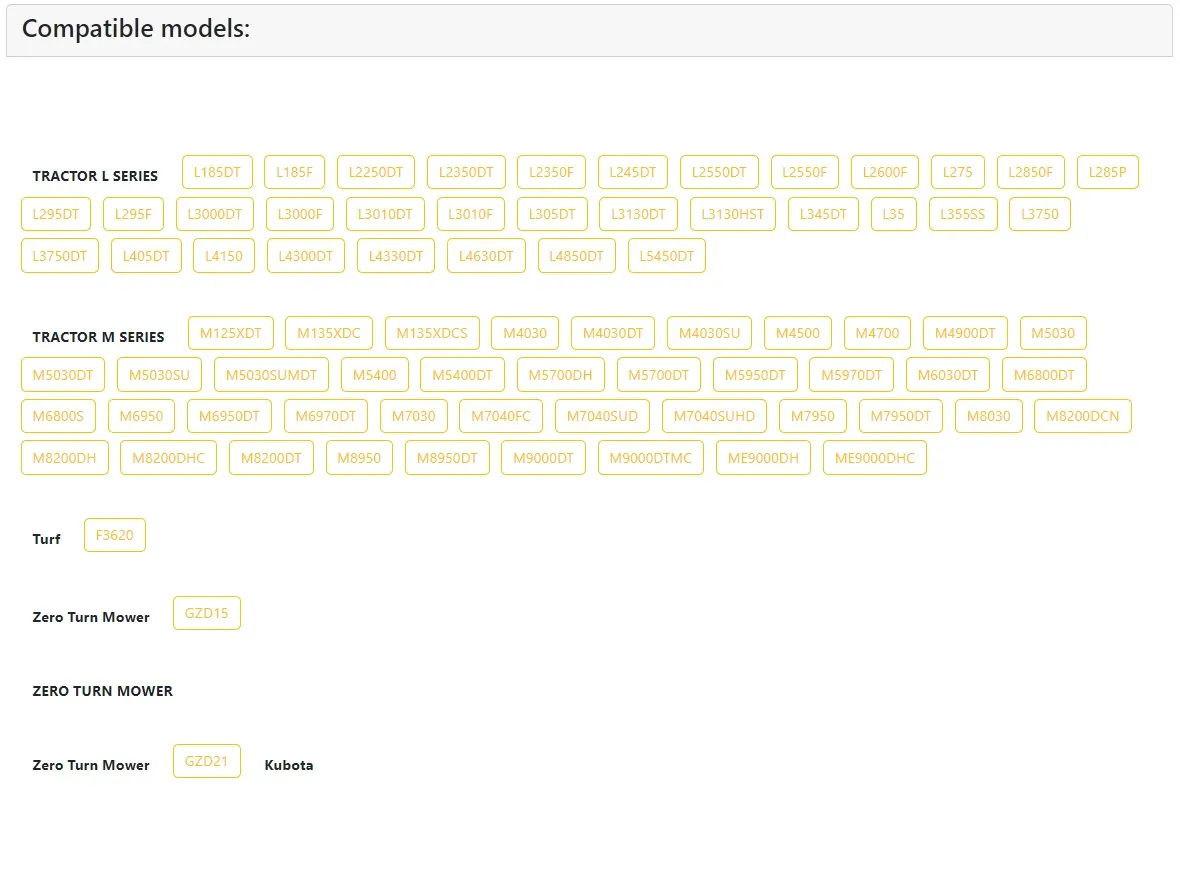Select the M6950 model tag
This screenshot has height=870, width=1180.
click(141, 416)
